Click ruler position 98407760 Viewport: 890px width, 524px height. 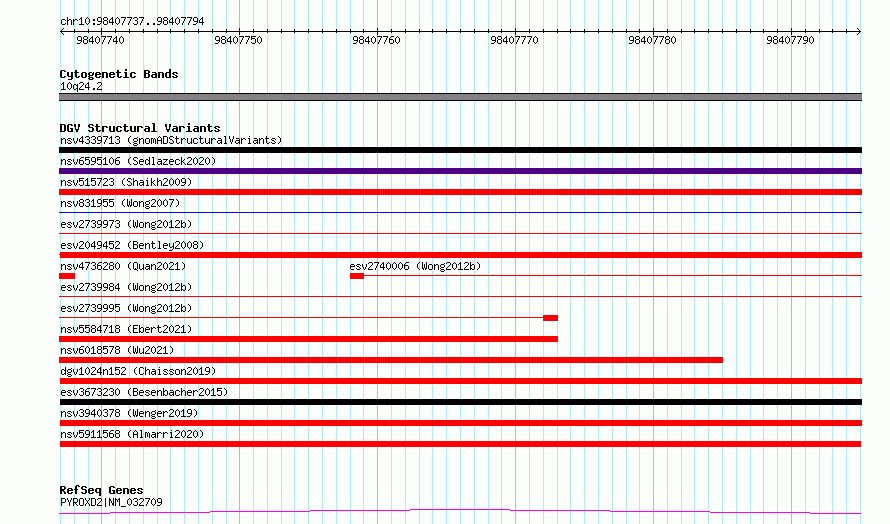coord(376,40)
